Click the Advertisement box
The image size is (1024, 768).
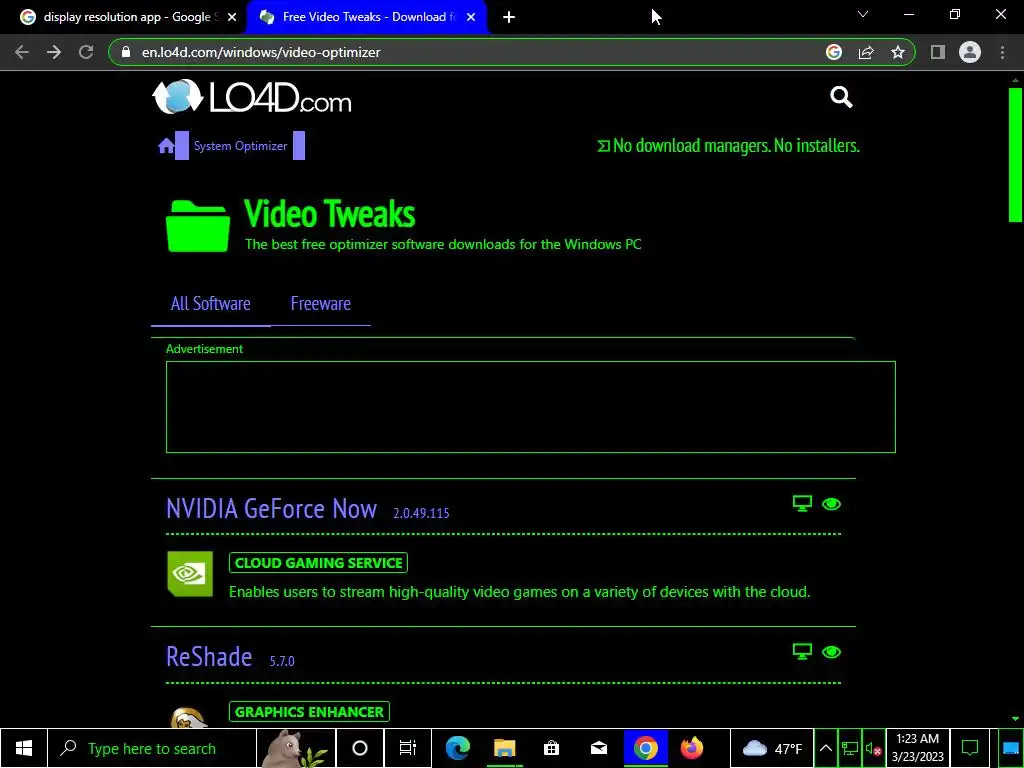530,407
